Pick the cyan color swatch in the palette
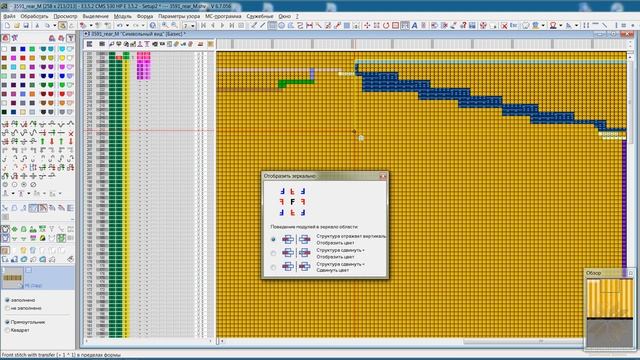 (x=13, y=67)
